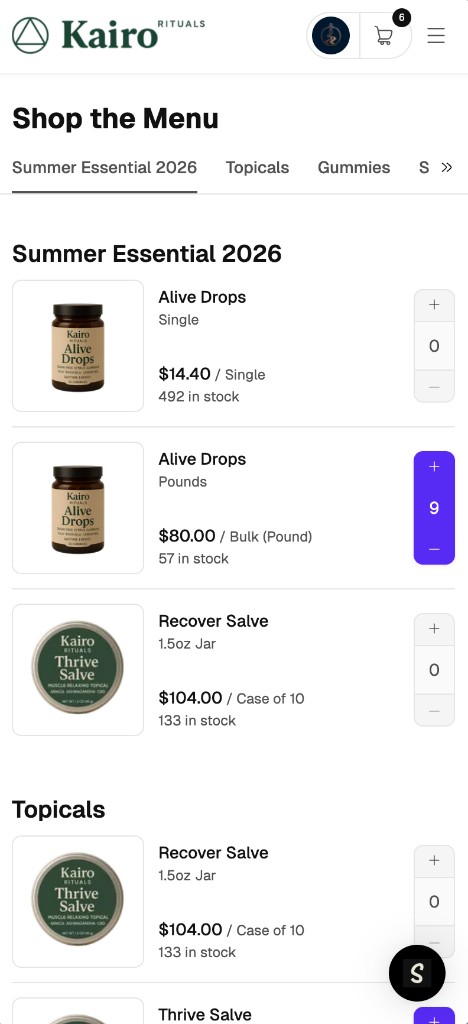Open Alive Drops Single product title
468x1024 pixels.
[x=202, y=297]
